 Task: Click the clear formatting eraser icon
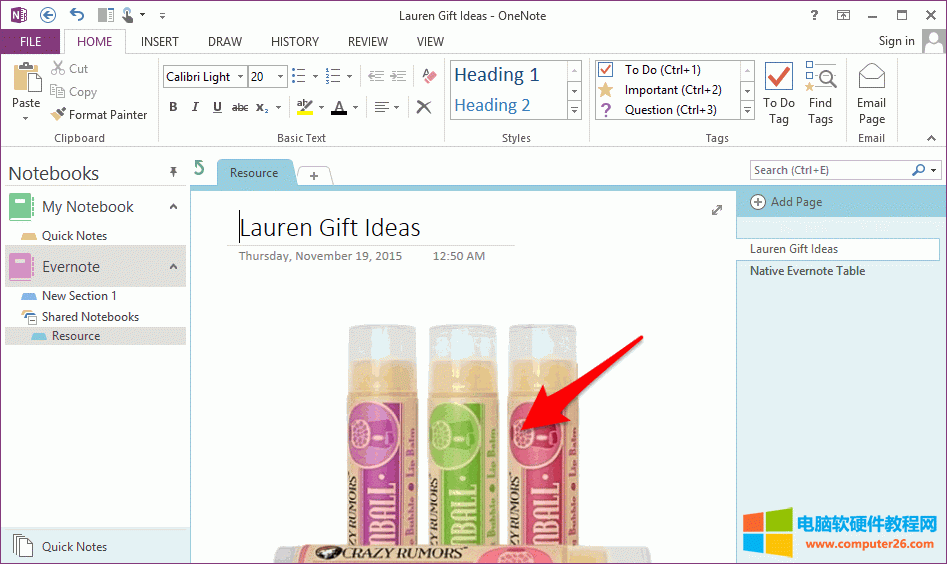429,76
